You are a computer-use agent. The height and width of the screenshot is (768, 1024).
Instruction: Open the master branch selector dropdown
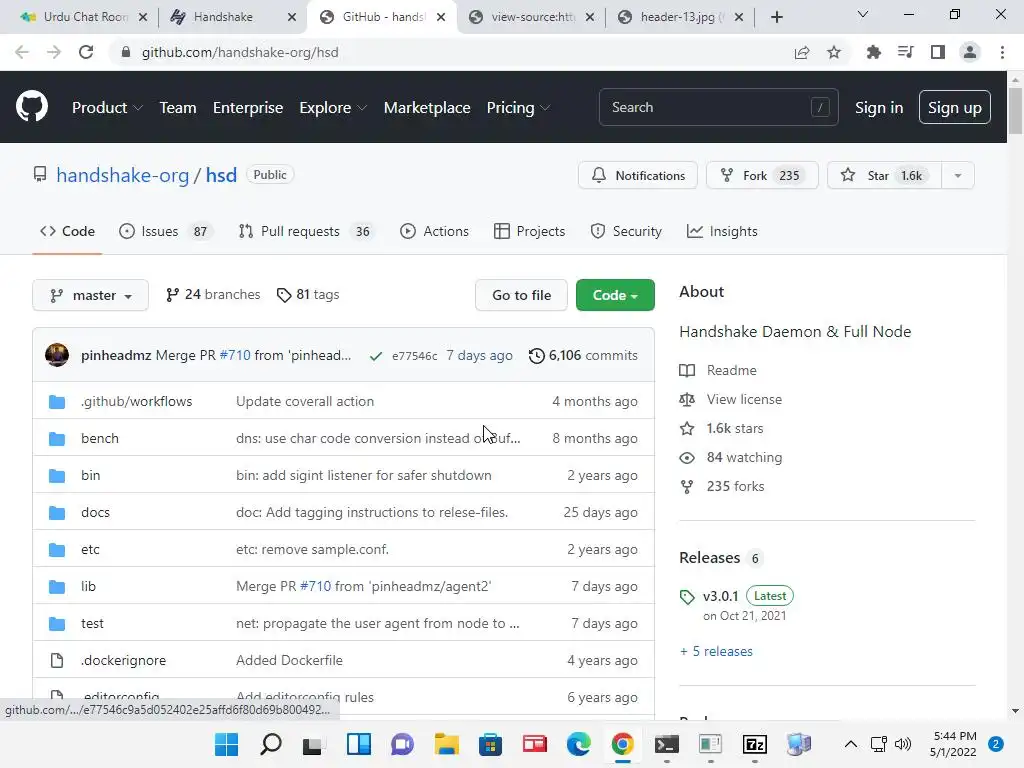(x=90, y=295)
